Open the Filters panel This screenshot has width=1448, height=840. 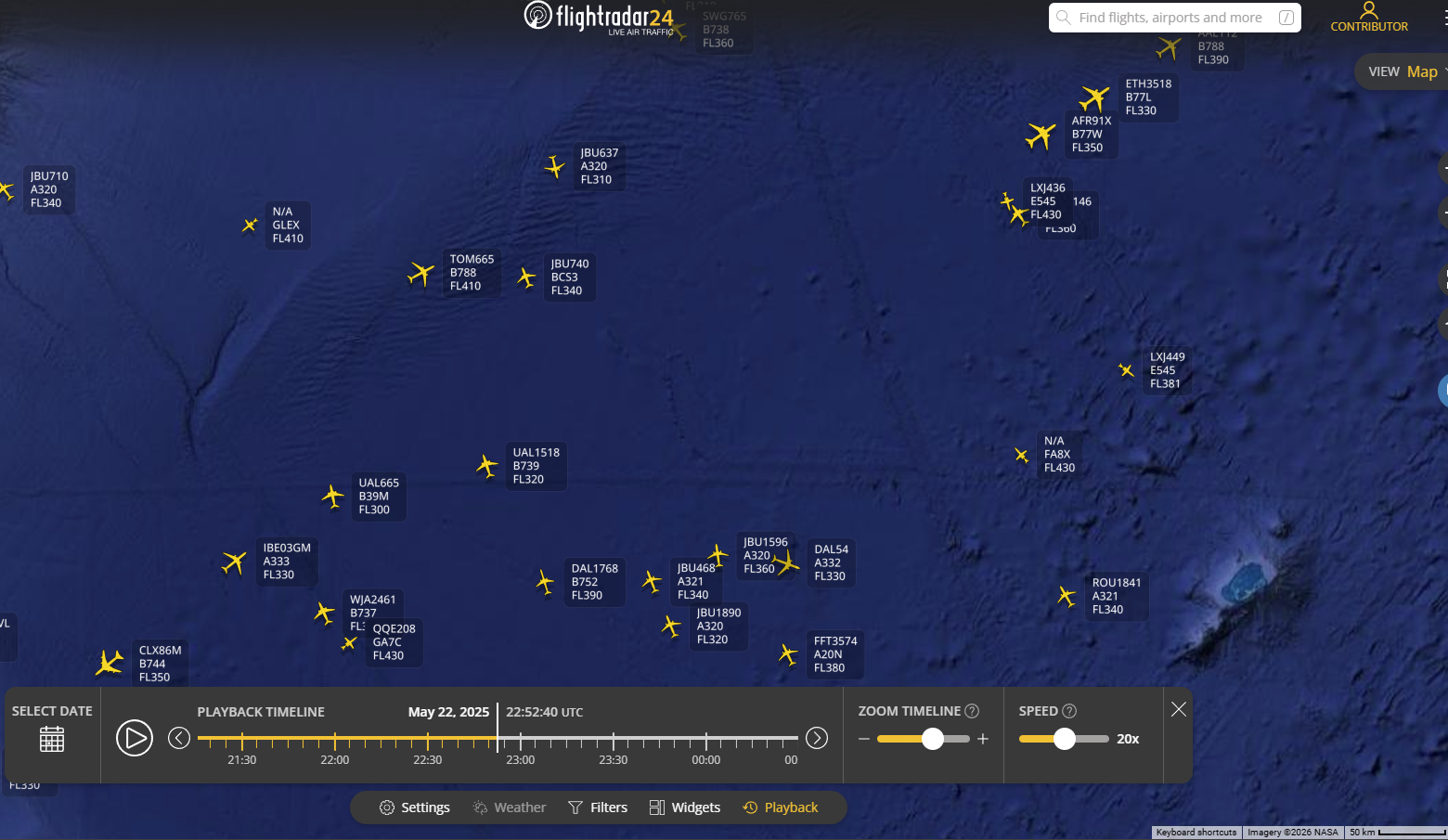pos(598,808)
